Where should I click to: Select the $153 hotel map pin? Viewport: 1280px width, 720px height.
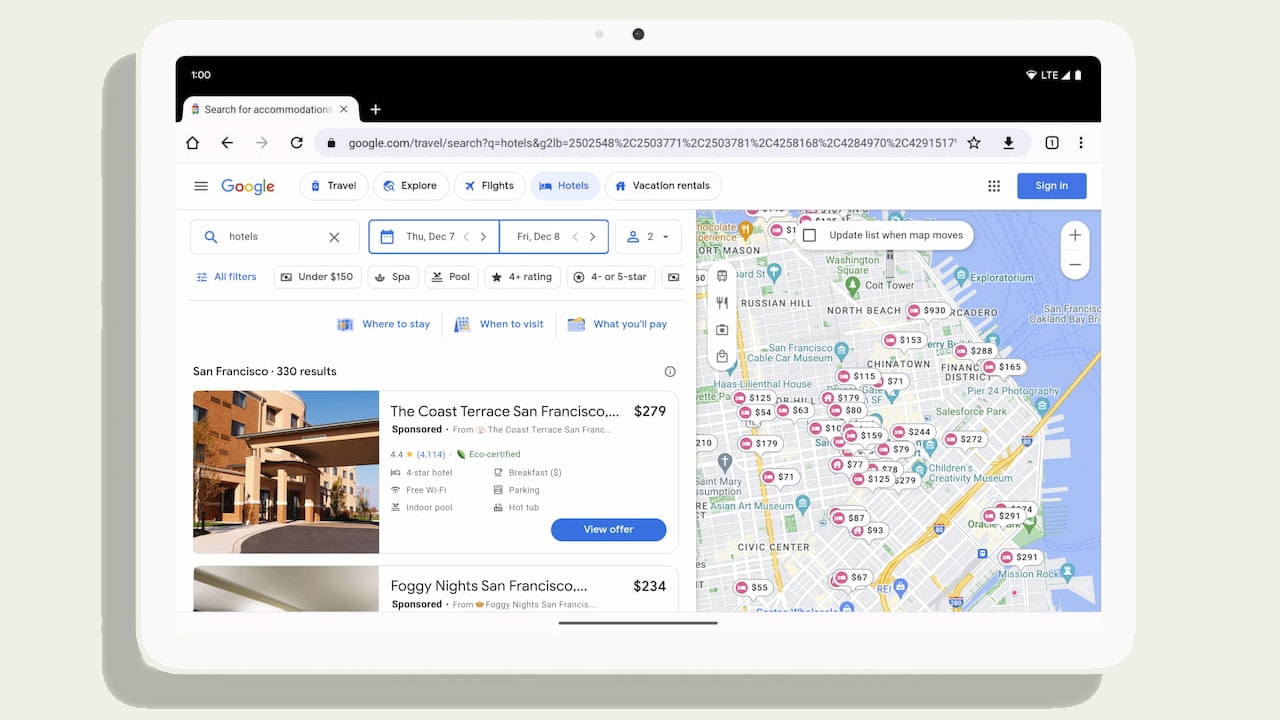903,340
